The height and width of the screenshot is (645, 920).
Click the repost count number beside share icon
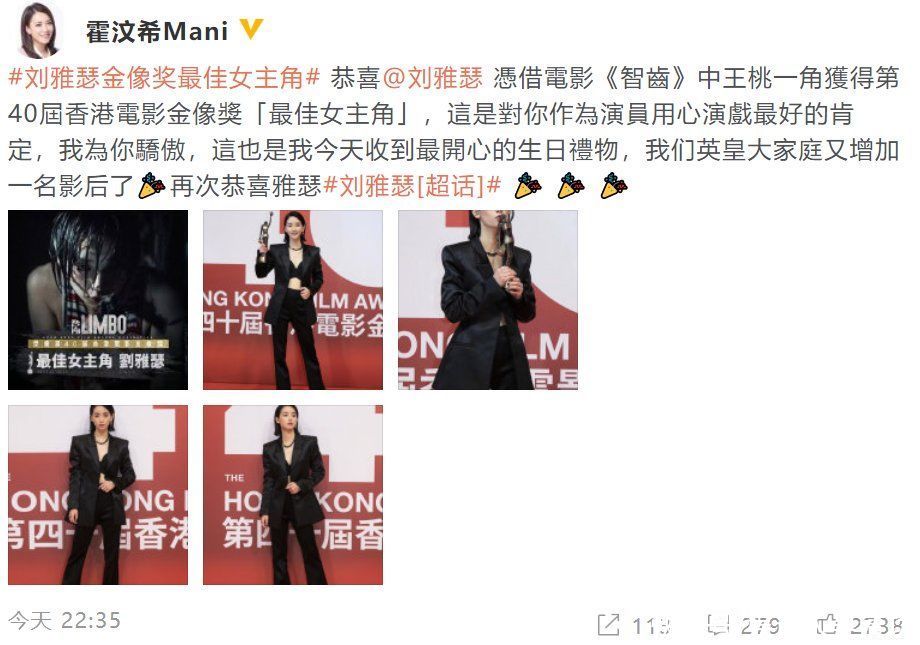click(651, 626)
